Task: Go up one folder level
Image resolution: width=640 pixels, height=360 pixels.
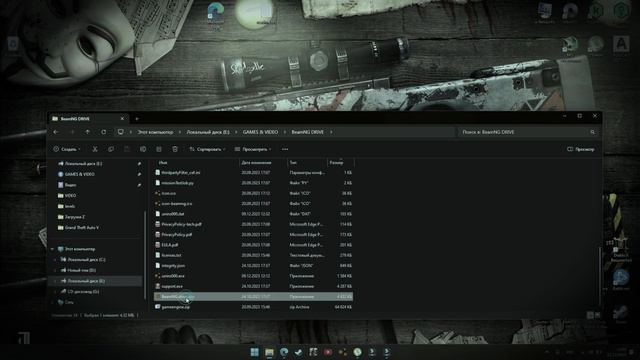Action: [x=87, y=132]
